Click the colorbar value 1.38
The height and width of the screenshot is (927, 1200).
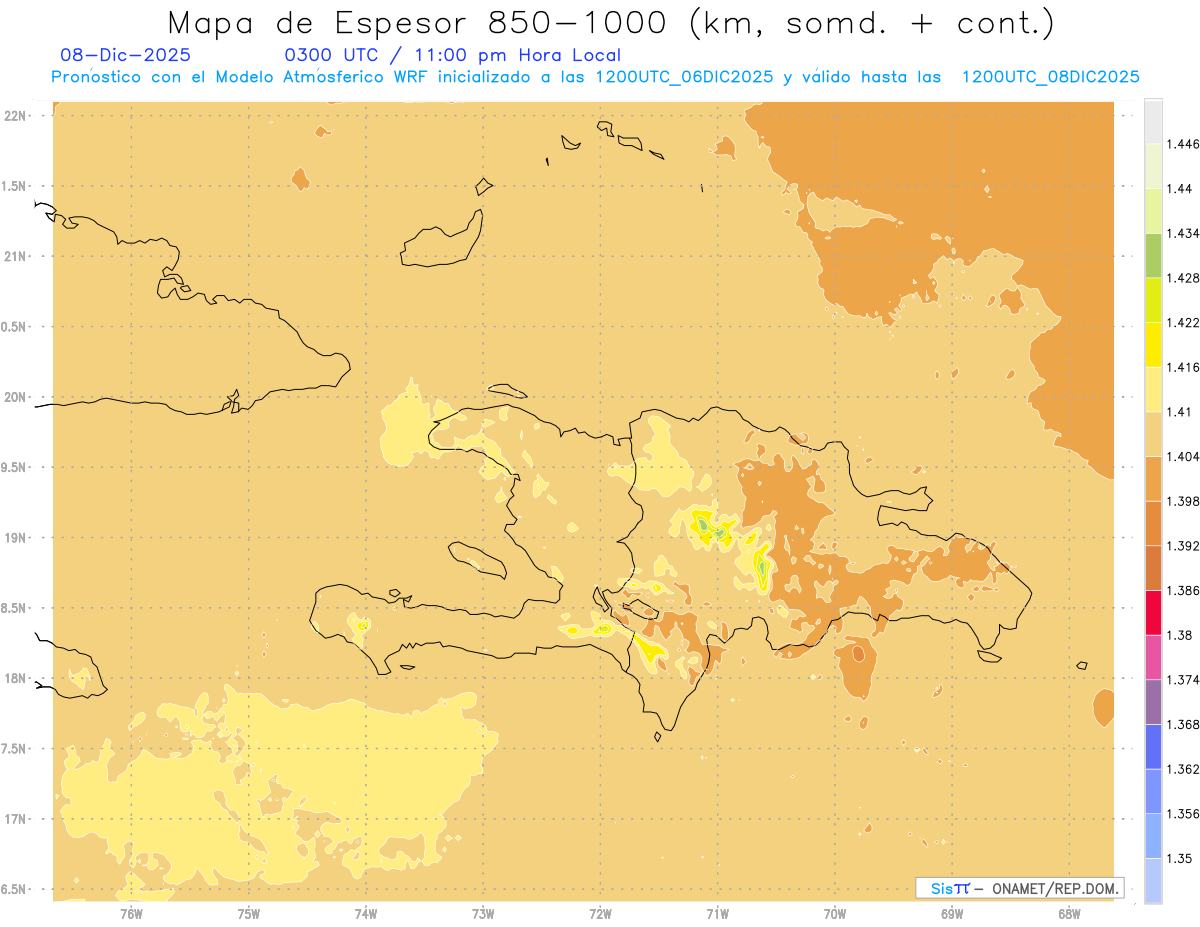(x=1180, y=635)
